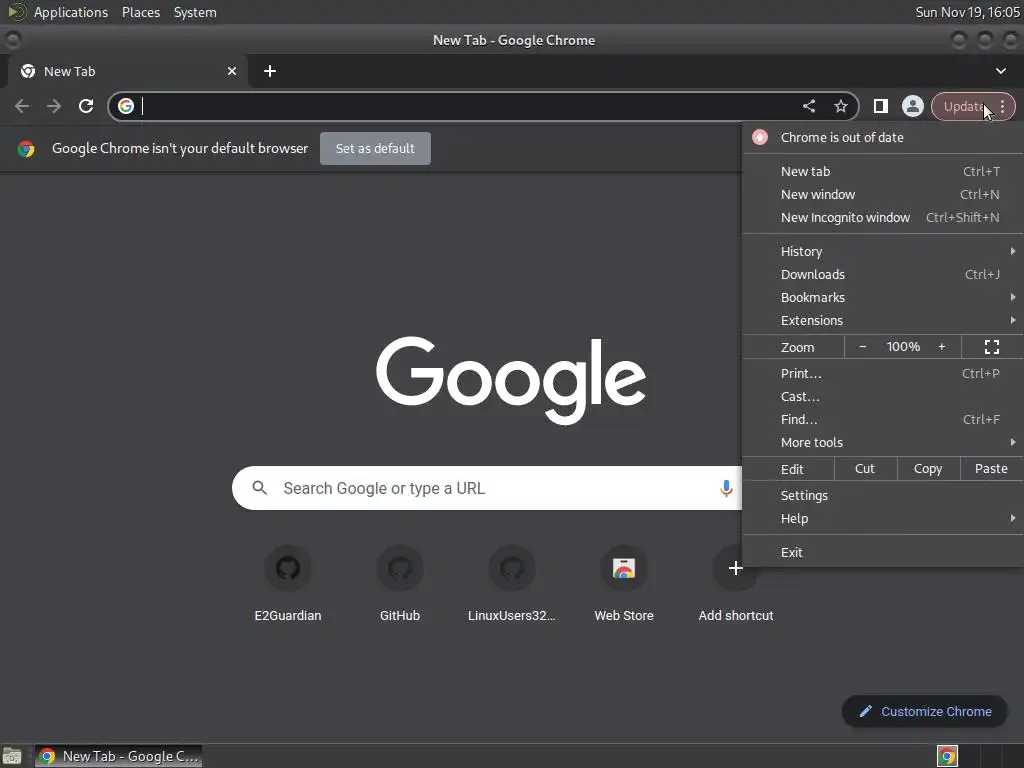Choose New window from Chrome menu
Screen dimensions: 1024x768
click(x=883, y=194)
